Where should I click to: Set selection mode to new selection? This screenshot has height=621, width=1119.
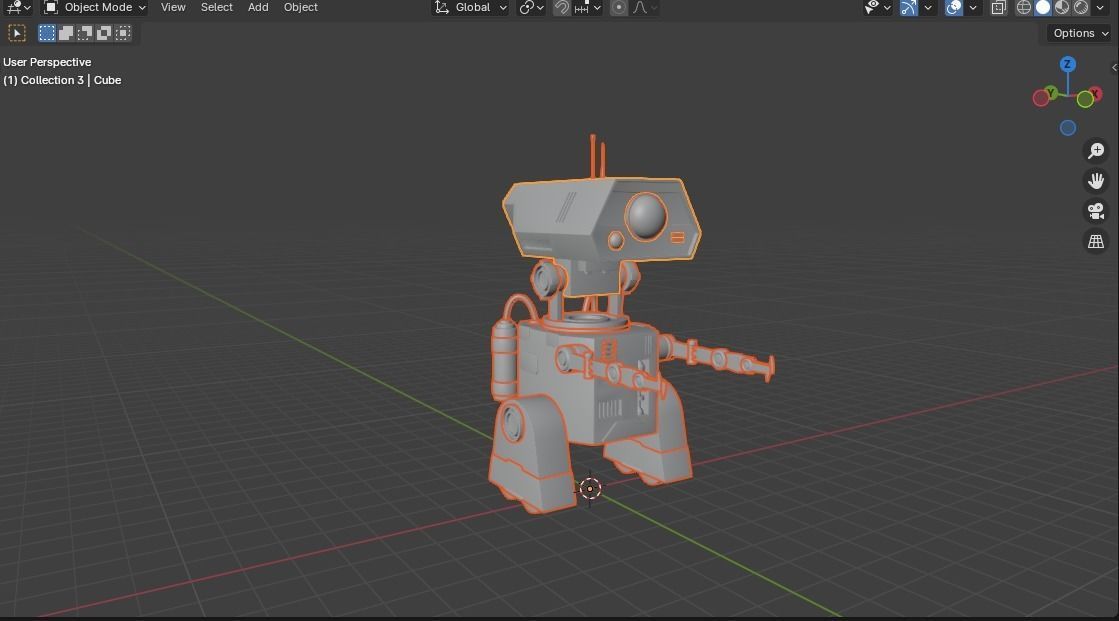47,33
